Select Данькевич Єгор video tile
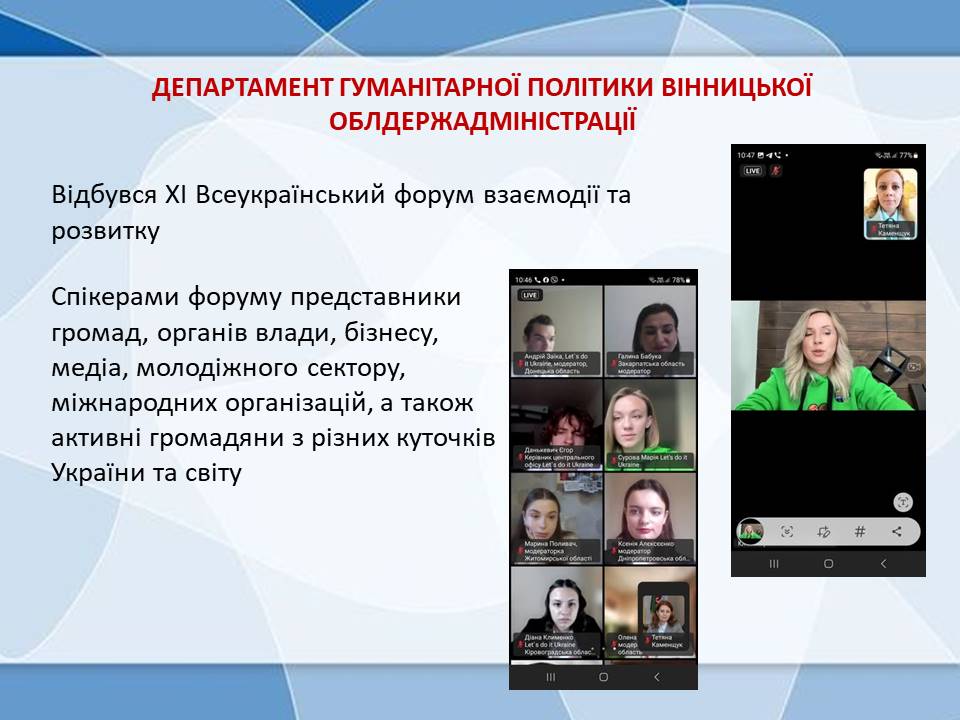 [x=556, y=424]
